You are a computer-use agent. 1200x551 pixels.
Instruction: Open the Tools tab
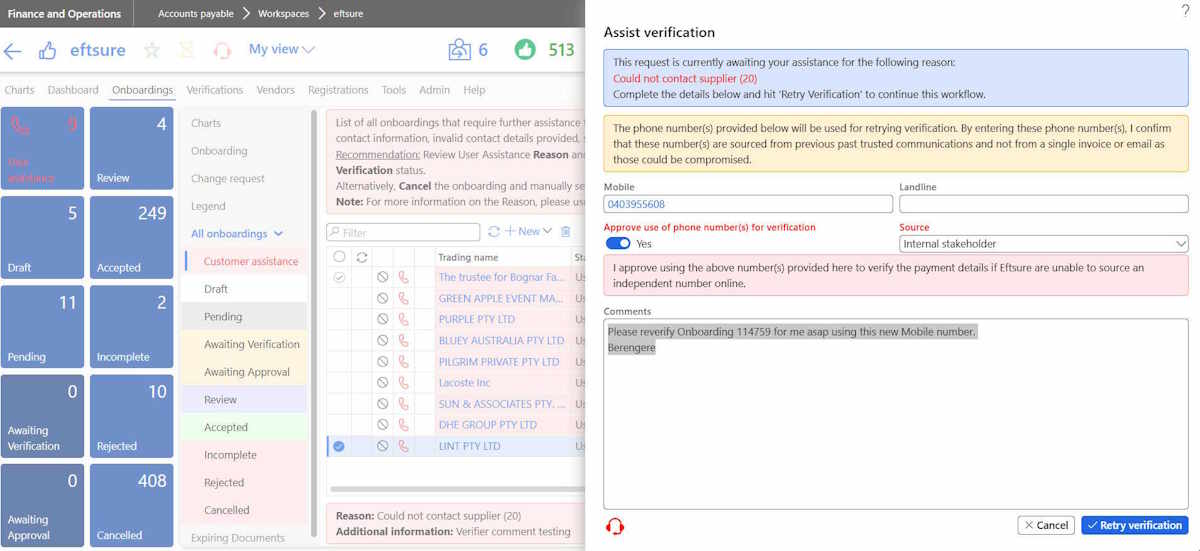[394, 90]
